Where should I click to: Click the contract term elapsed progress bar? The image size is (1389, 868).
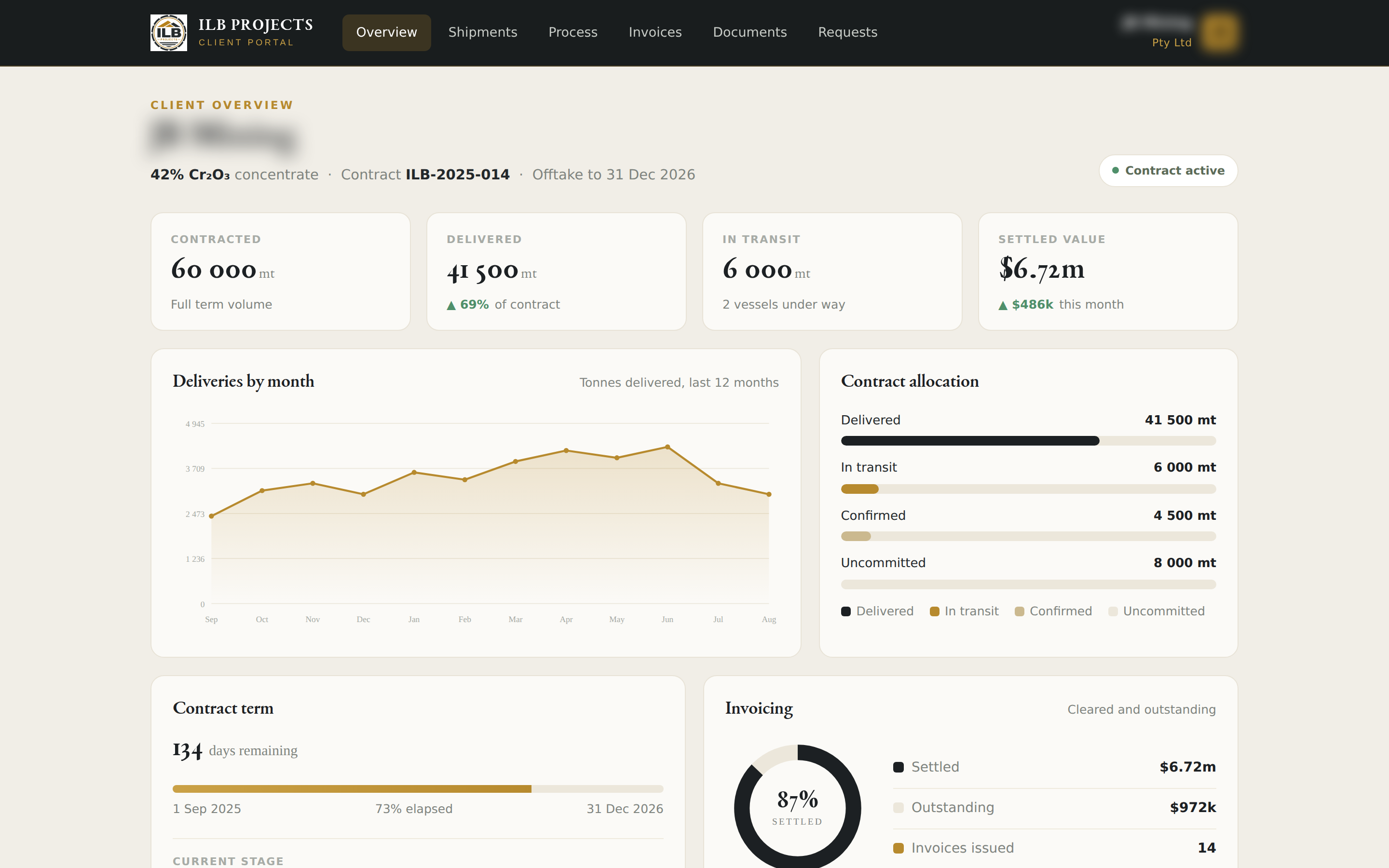(418, 789)
